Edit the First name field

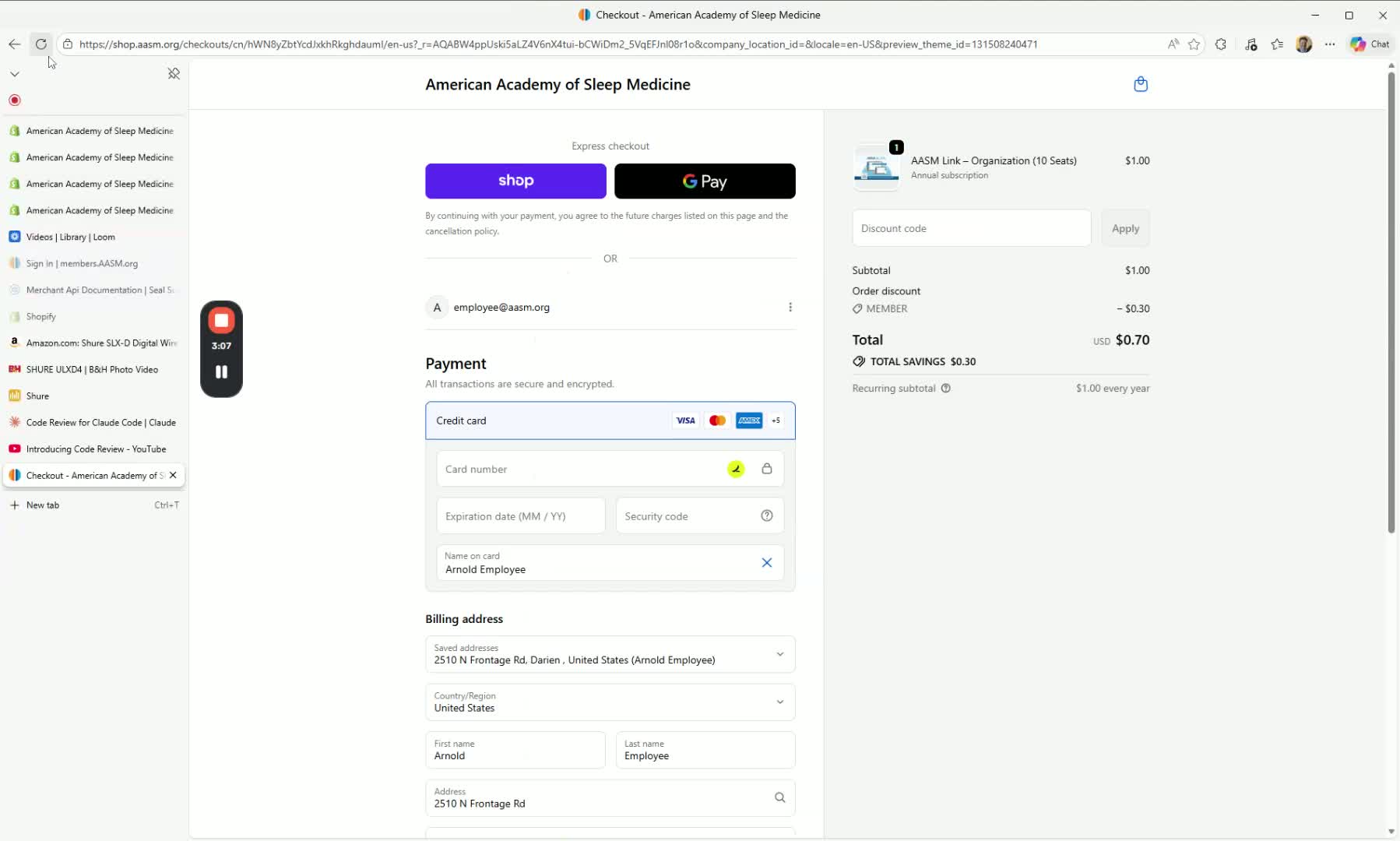click(515, 750)
